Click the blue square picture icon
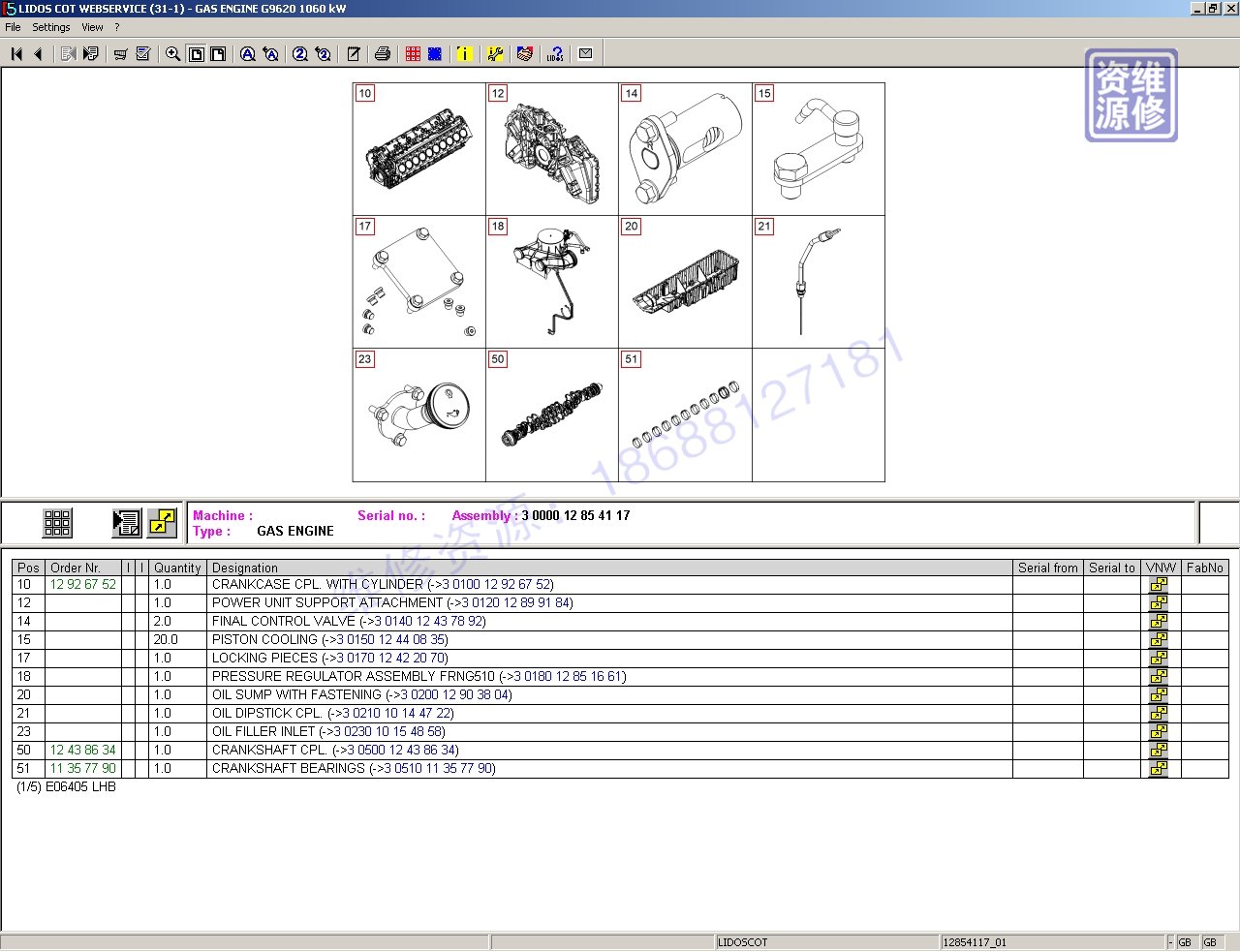The height and width of the screenshot is (952, 1240). [435, 54]
